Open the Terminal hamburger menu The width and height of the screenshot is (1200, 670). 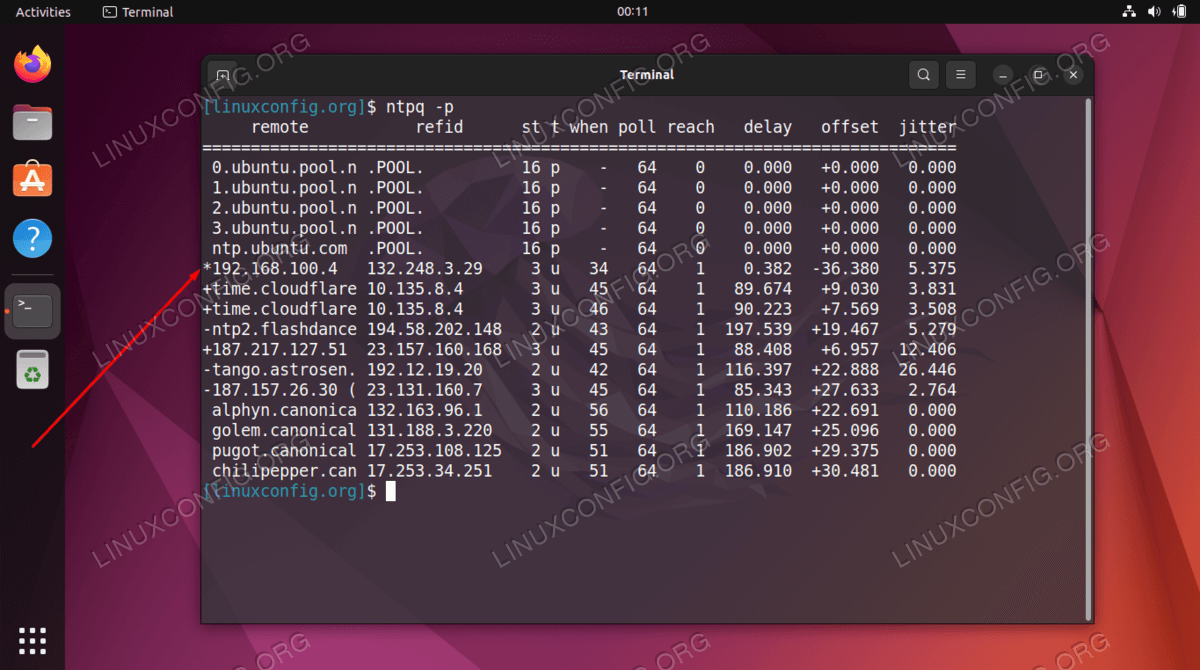pyautogui.click(x=960, y=75)
